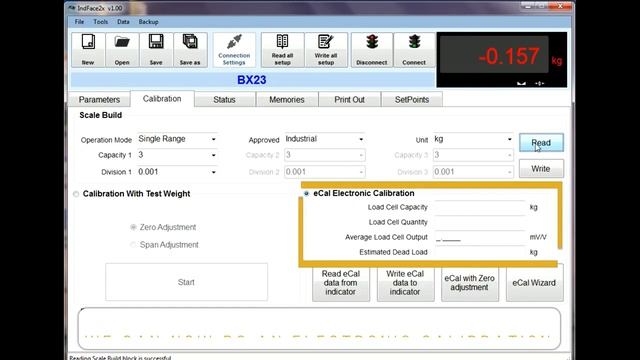Viewport: 640px width, 360px height.
Task: Expand the Division 3 dropdown
Action: pyautogui.click(x=509, y=172)
